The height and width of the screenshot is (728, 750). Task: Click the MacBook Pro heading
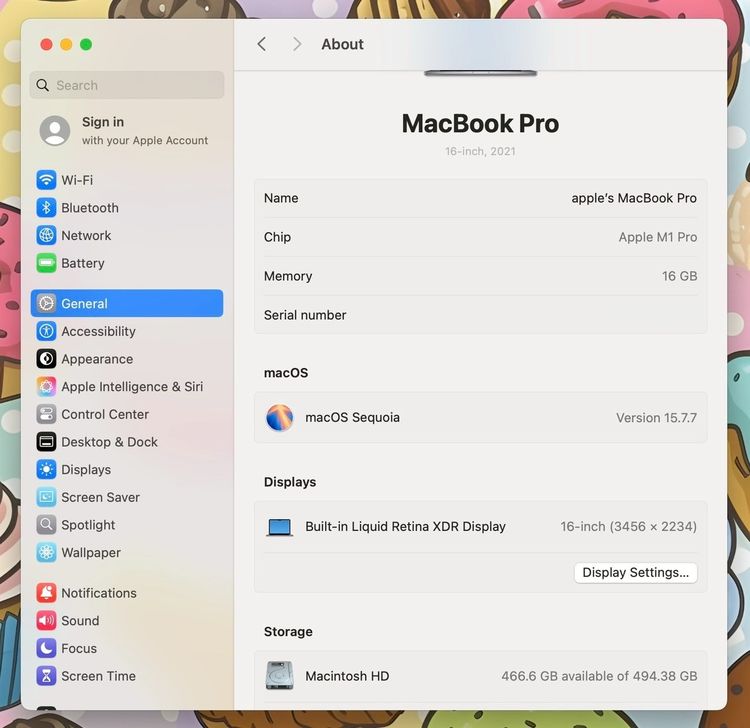(x=480, y=124)
